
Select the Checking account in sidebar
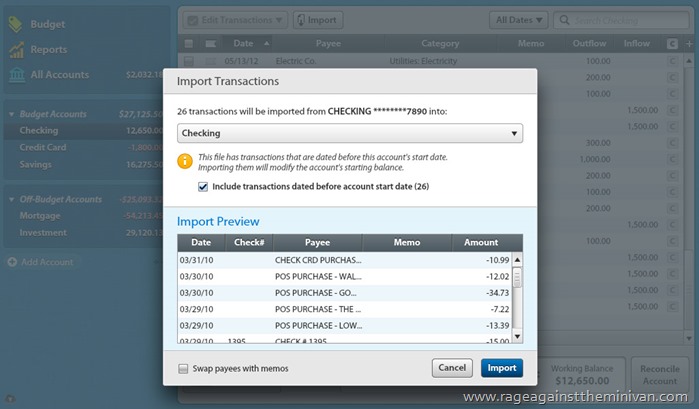85,131
